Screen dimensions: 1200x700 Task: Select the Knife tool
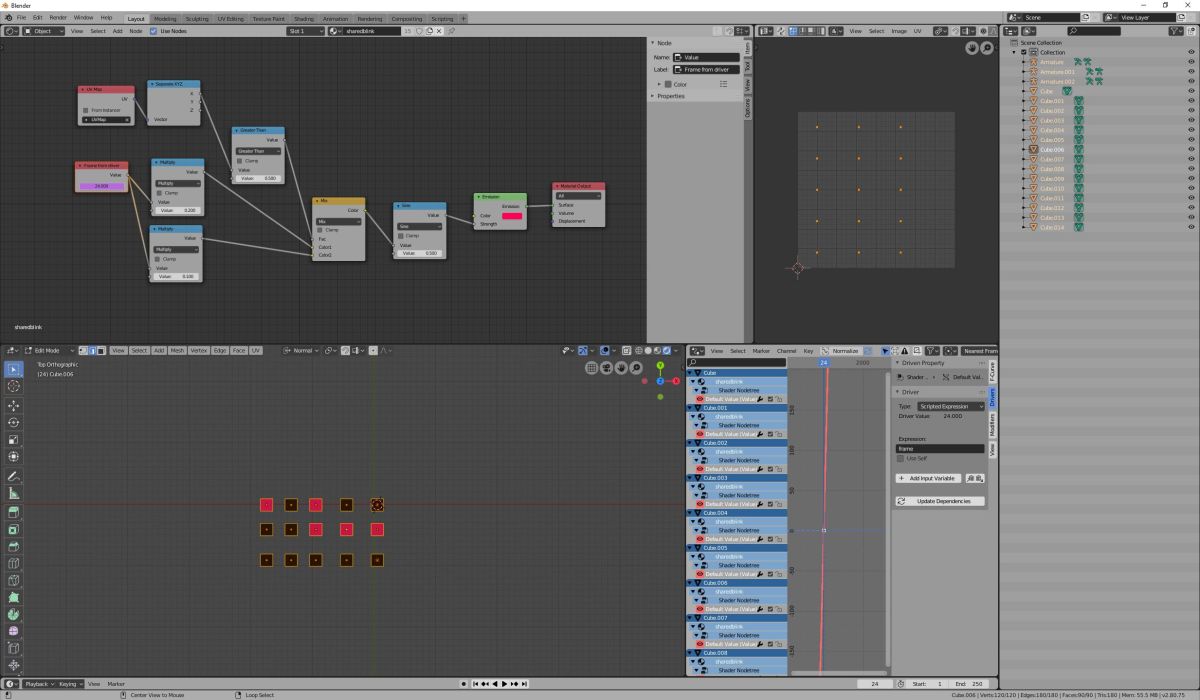(x=14, y=580)
